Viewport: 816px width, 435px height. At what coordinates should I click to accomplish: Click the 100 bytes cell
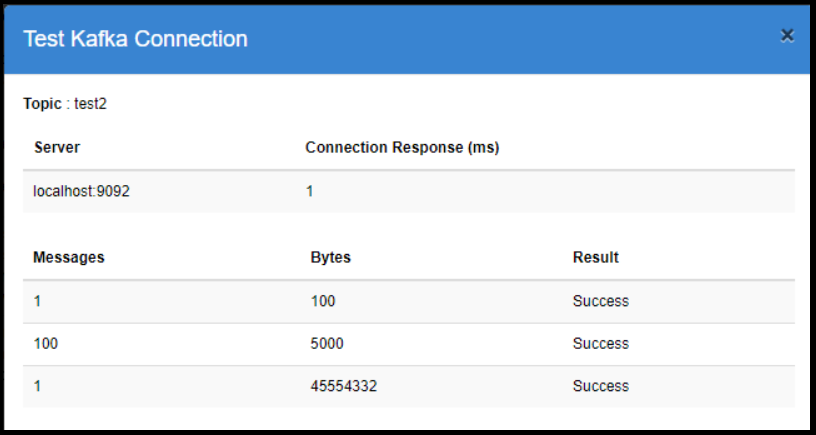point(323,301)
